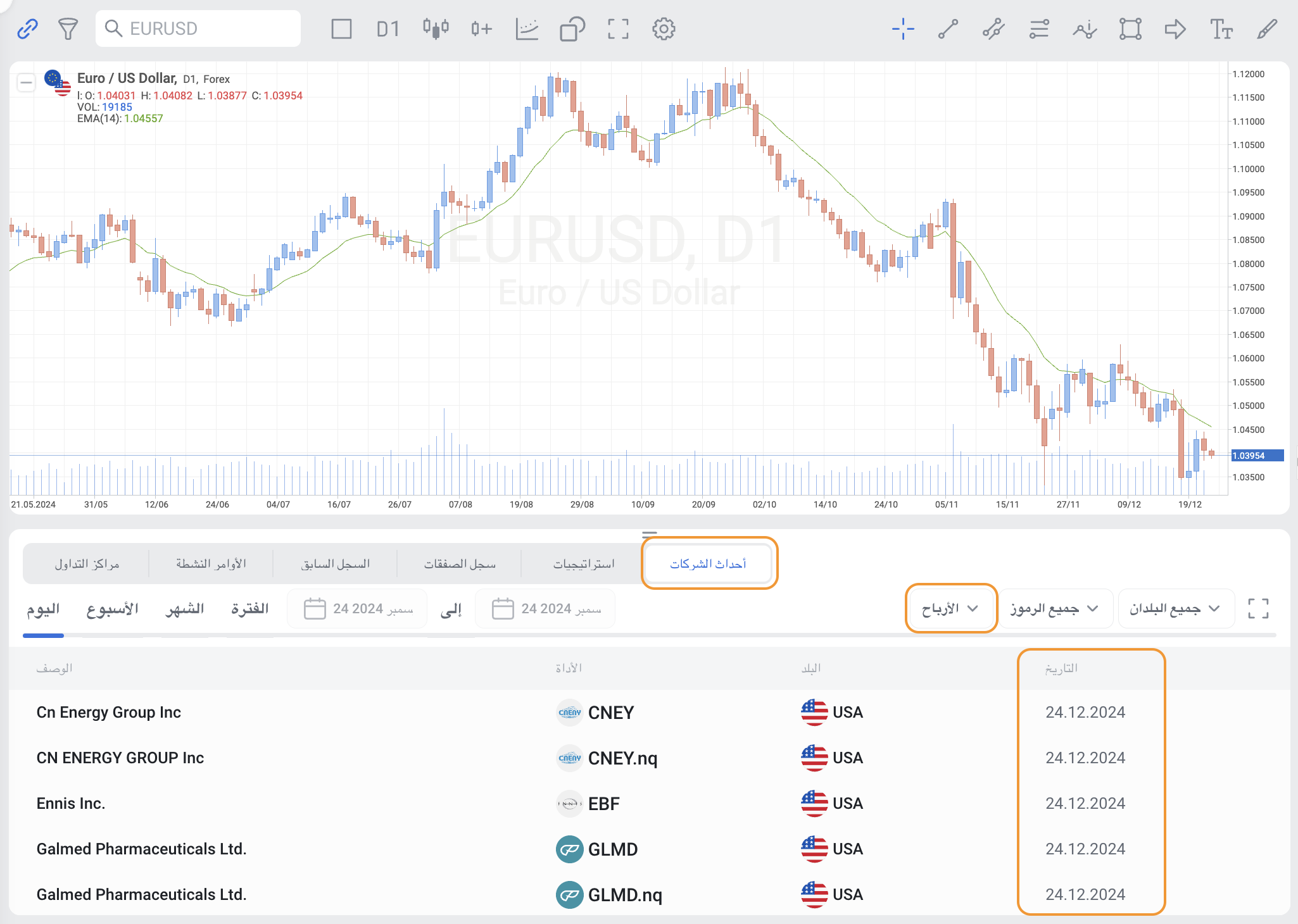Switch to the سجل الصفقات tab
Image resolution: width=1298 pixels, height=924 pixels.
[460, 563]
